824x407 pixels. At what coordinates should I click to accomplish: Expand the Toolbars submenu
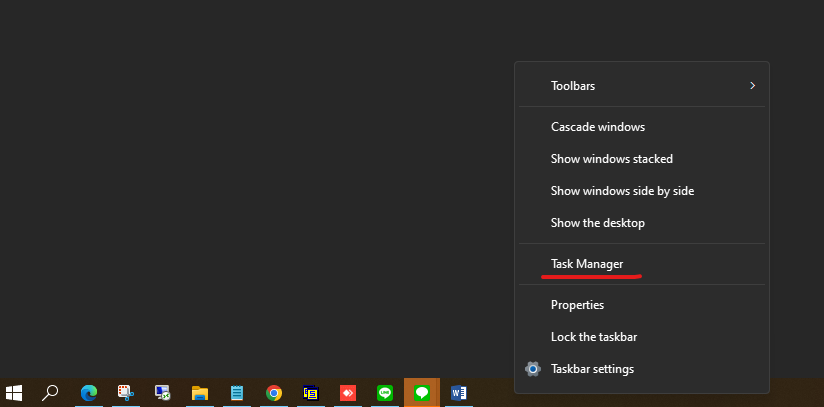(641, 86)
